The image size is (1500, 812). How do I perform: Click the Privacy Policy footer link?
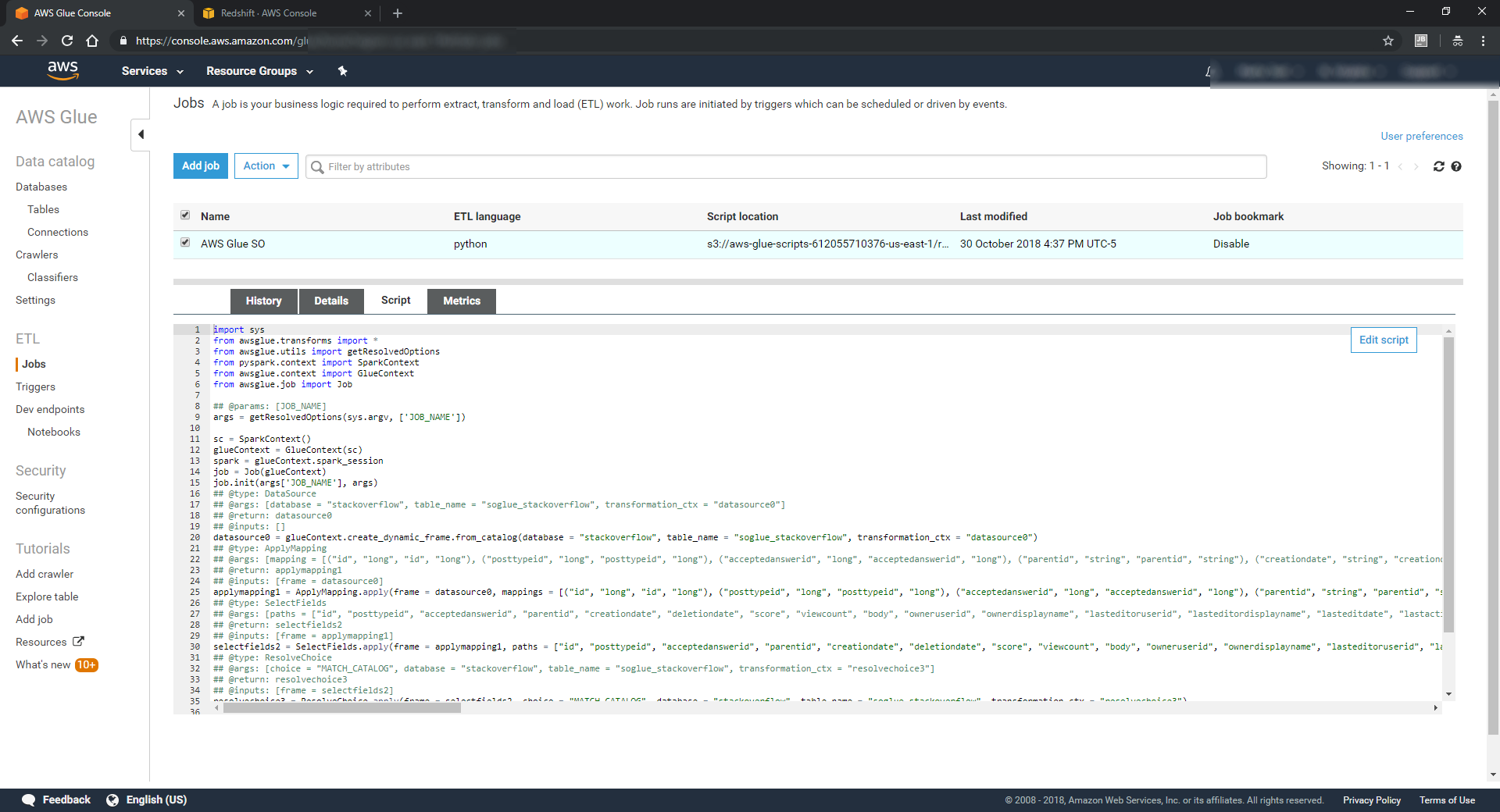(x=1372, y=800)
